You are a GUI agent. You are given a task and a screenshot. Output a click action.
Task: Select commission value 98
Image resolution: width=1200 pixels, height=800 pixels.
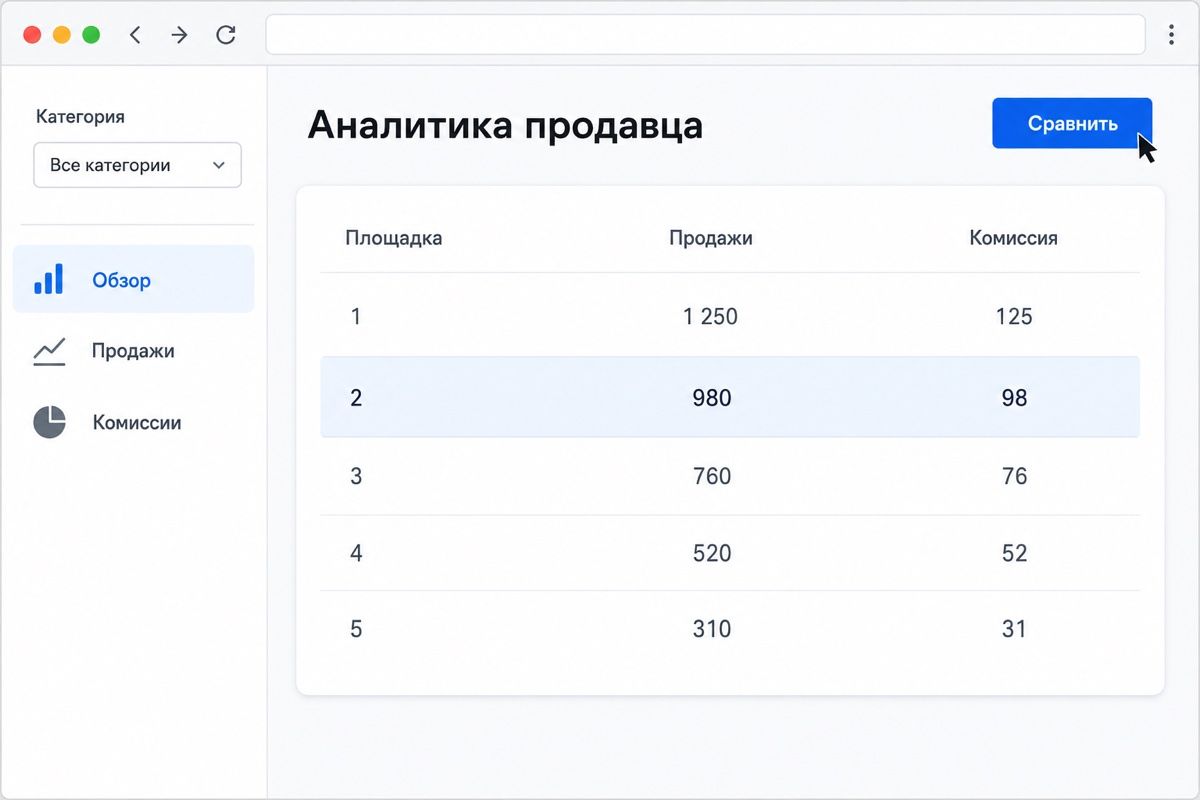coord(1014,398)
